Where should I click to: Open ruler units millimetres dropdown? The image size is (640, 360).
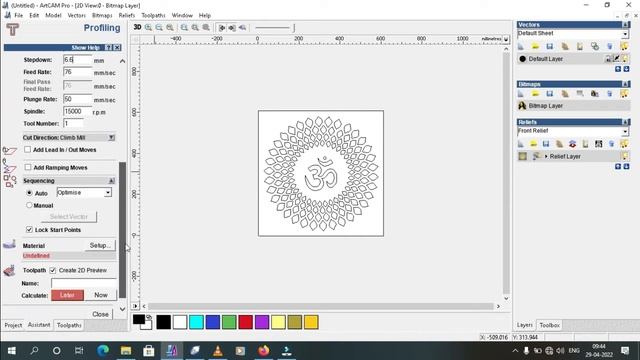[506, 39]
